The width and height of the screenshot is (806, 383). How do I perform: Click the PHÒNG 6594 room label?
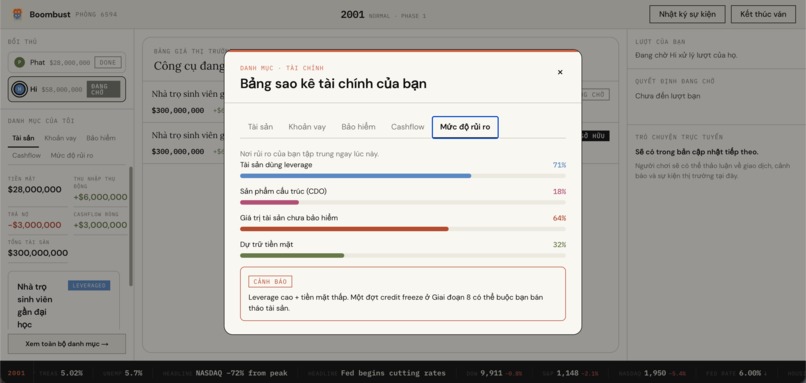[x=96, y=14]
